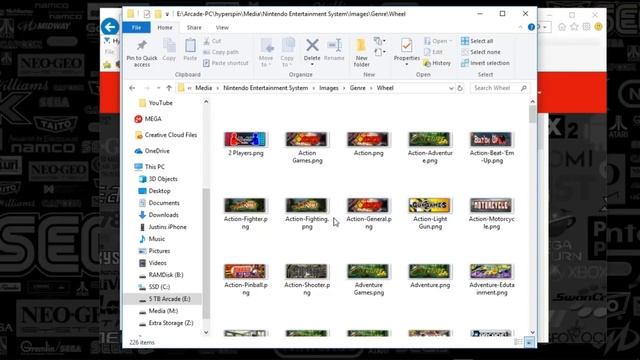
Task: Click the Edit command in Open group
Action: pyautogui.click(x=433, y=52)
